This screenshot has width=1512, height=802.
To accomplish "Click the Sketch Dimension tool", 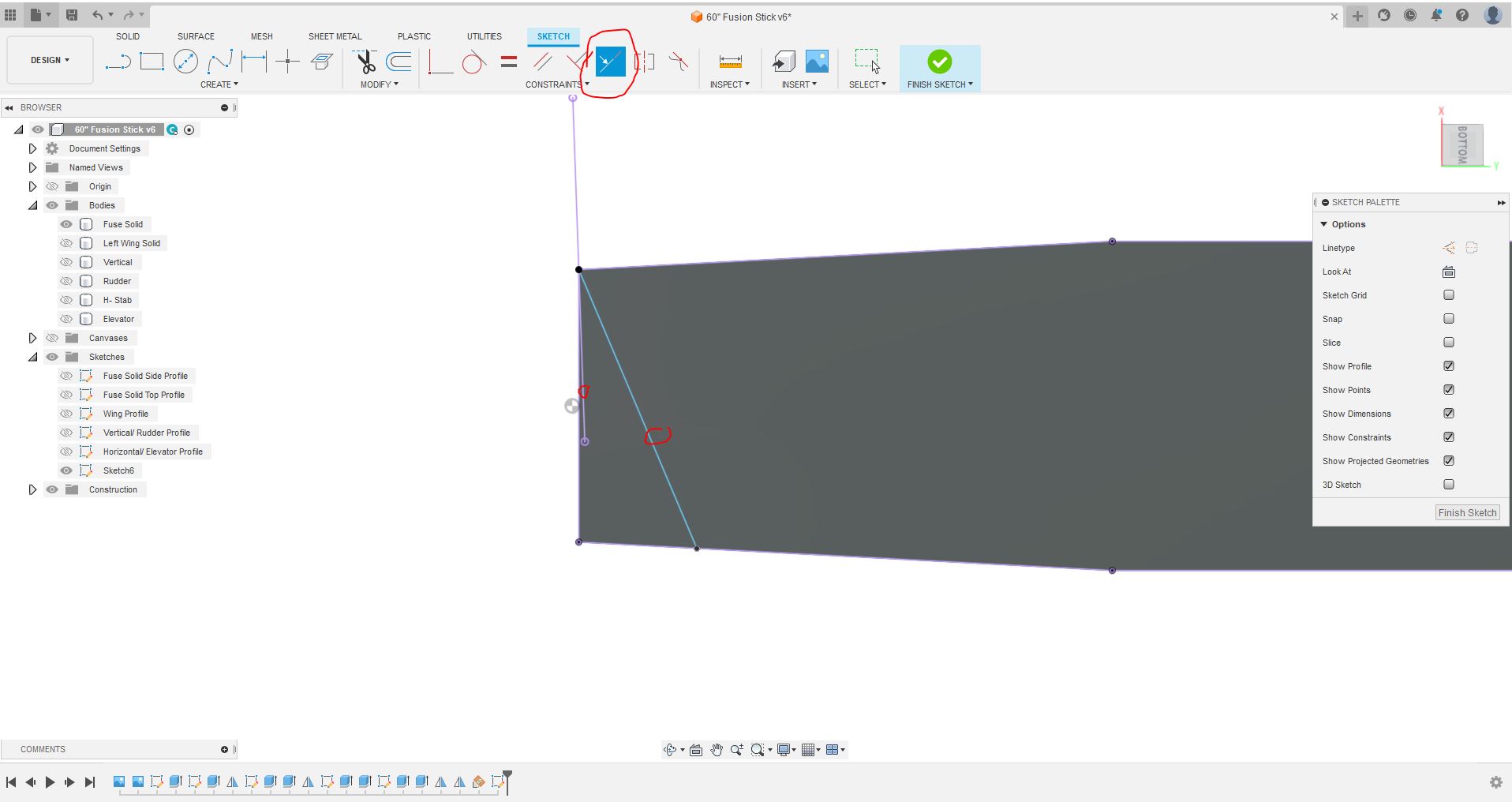I will pyautogui.click(x=254, y=62).
